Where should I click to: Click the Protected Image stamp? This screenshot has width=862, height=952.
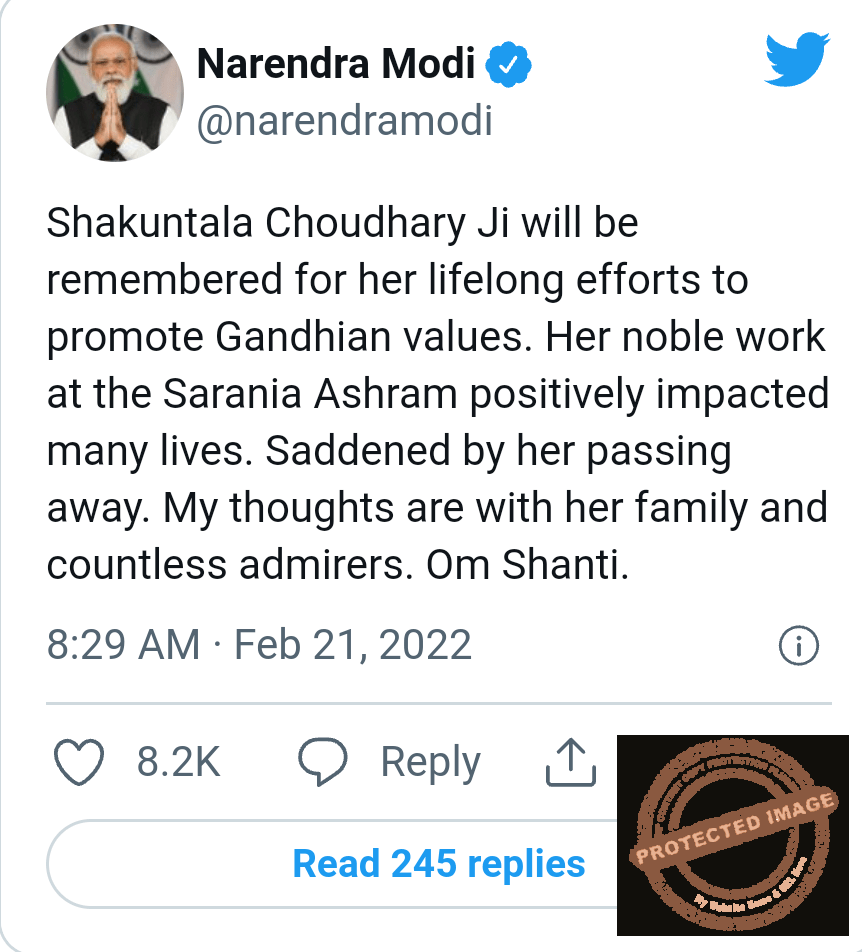click(x=732, y=834)
